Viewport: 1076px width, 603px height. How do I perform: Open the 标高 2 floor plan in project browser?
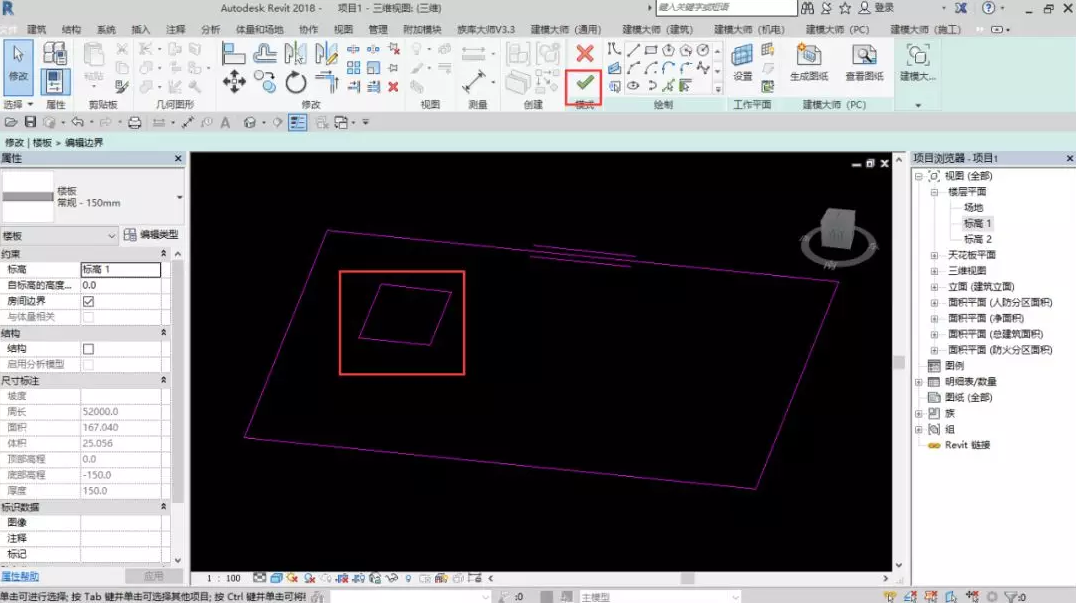click(x=977, y=239)
